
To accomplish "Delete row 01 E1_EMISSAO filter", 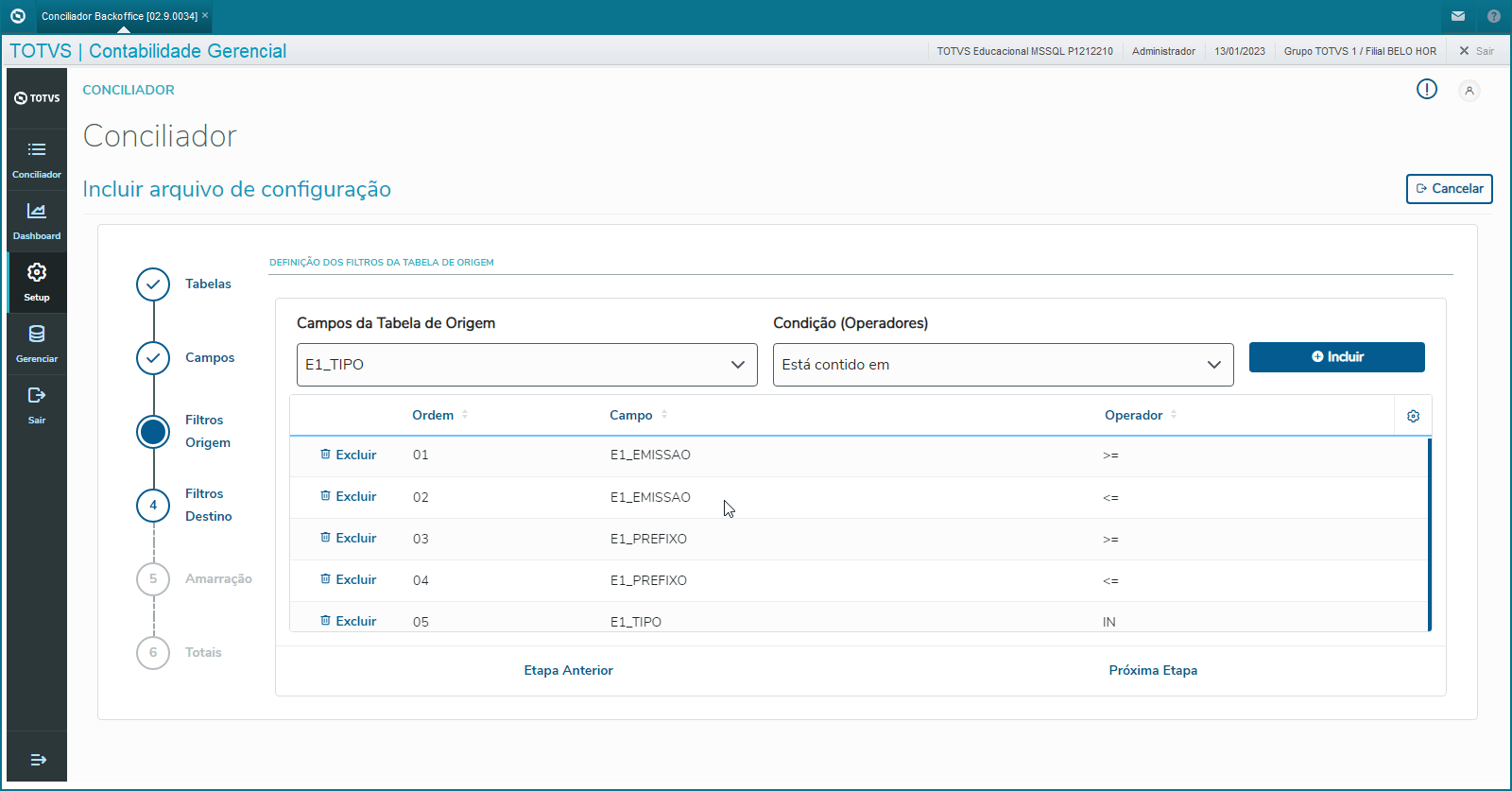I will [x=348, y=455].
